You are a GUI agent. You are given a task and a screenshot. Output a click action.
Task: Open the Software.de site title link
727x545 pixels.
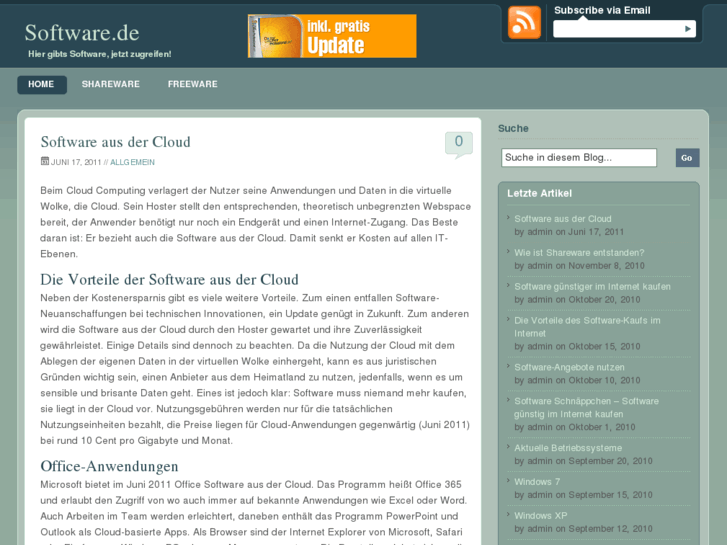pyautogui.click(x=82, y=32)
